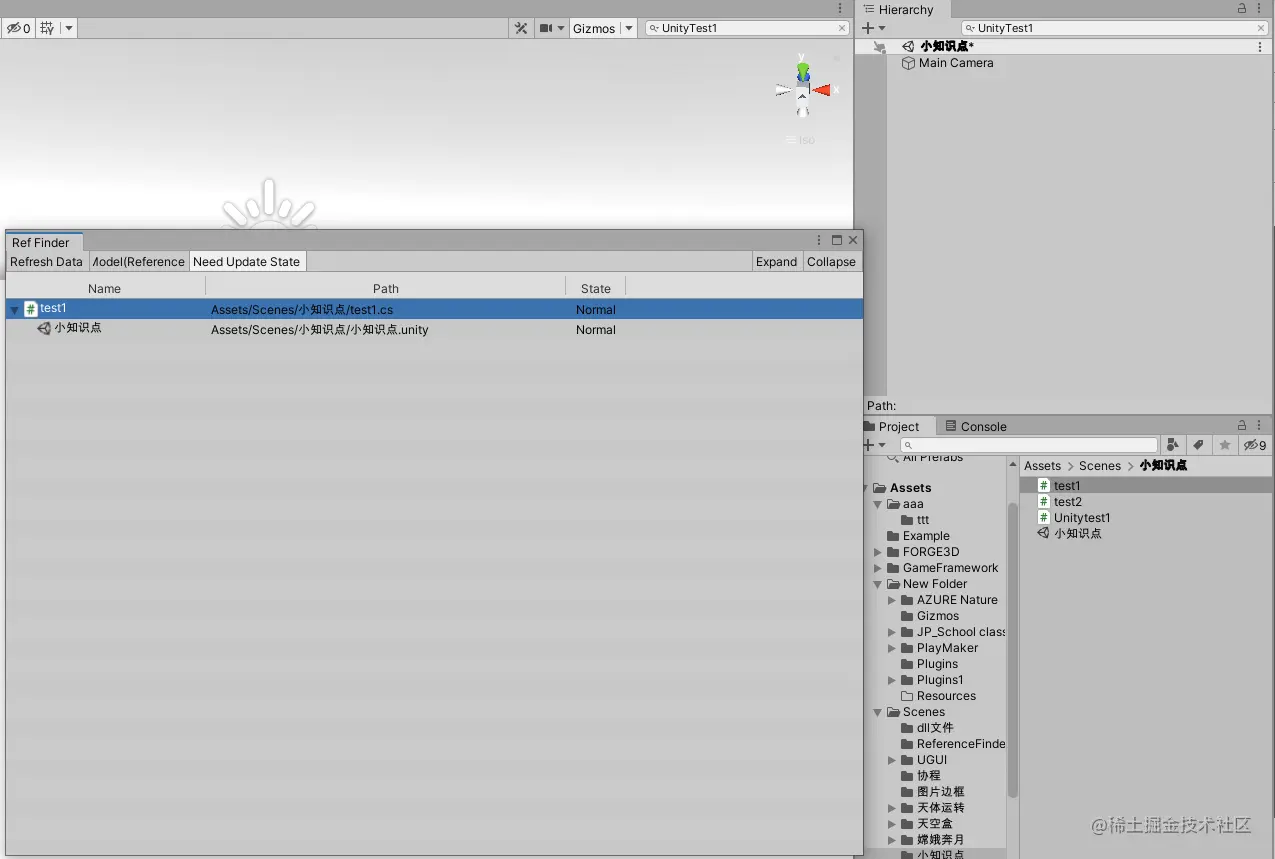
Task: Select test1 script in Project file list
Action: pos(1146,485)
